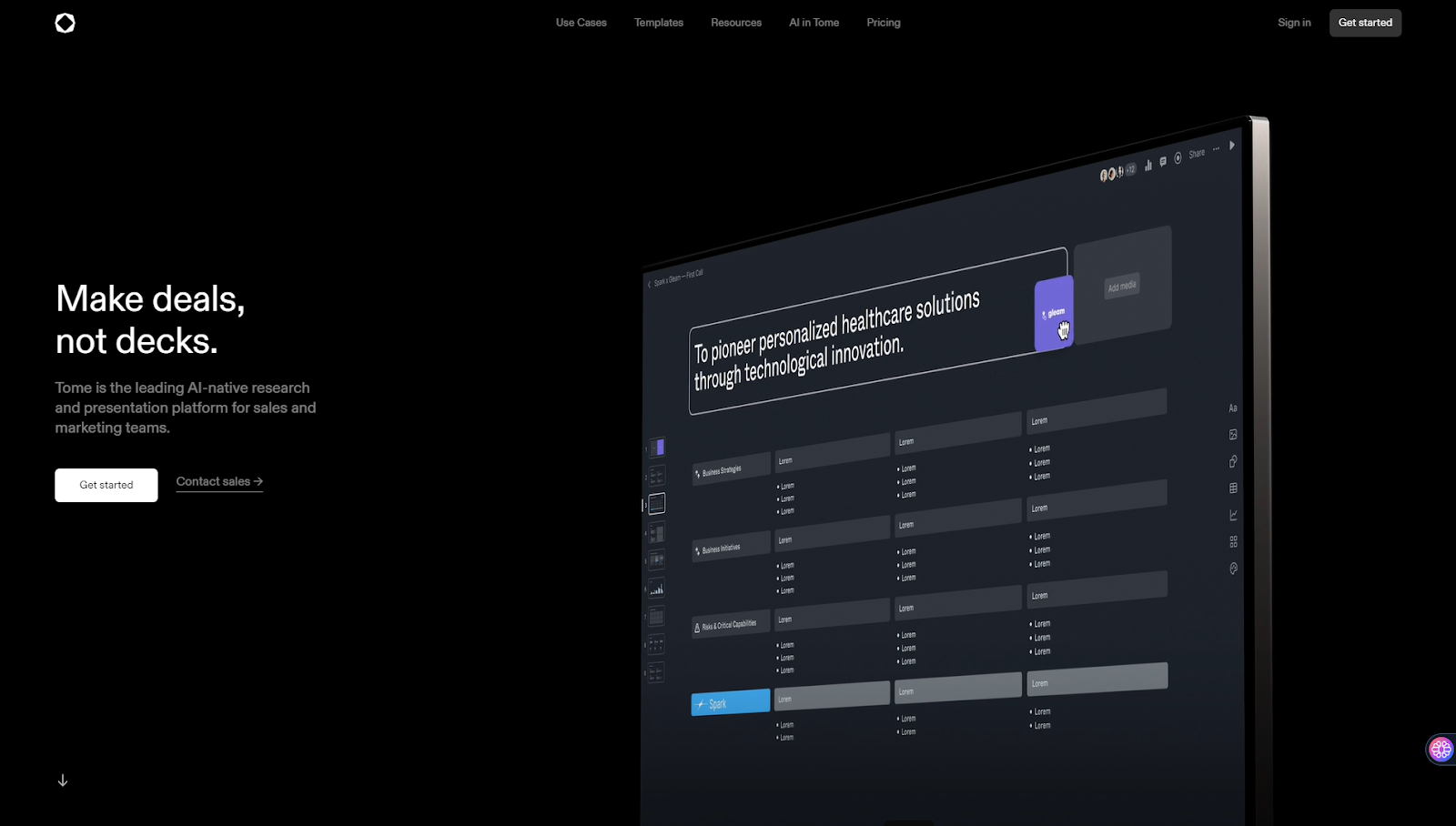Click the Tome logo in the header
The width and height of the screenshot is (1456, 826).
pyautogui.click(x=65, y=23)
